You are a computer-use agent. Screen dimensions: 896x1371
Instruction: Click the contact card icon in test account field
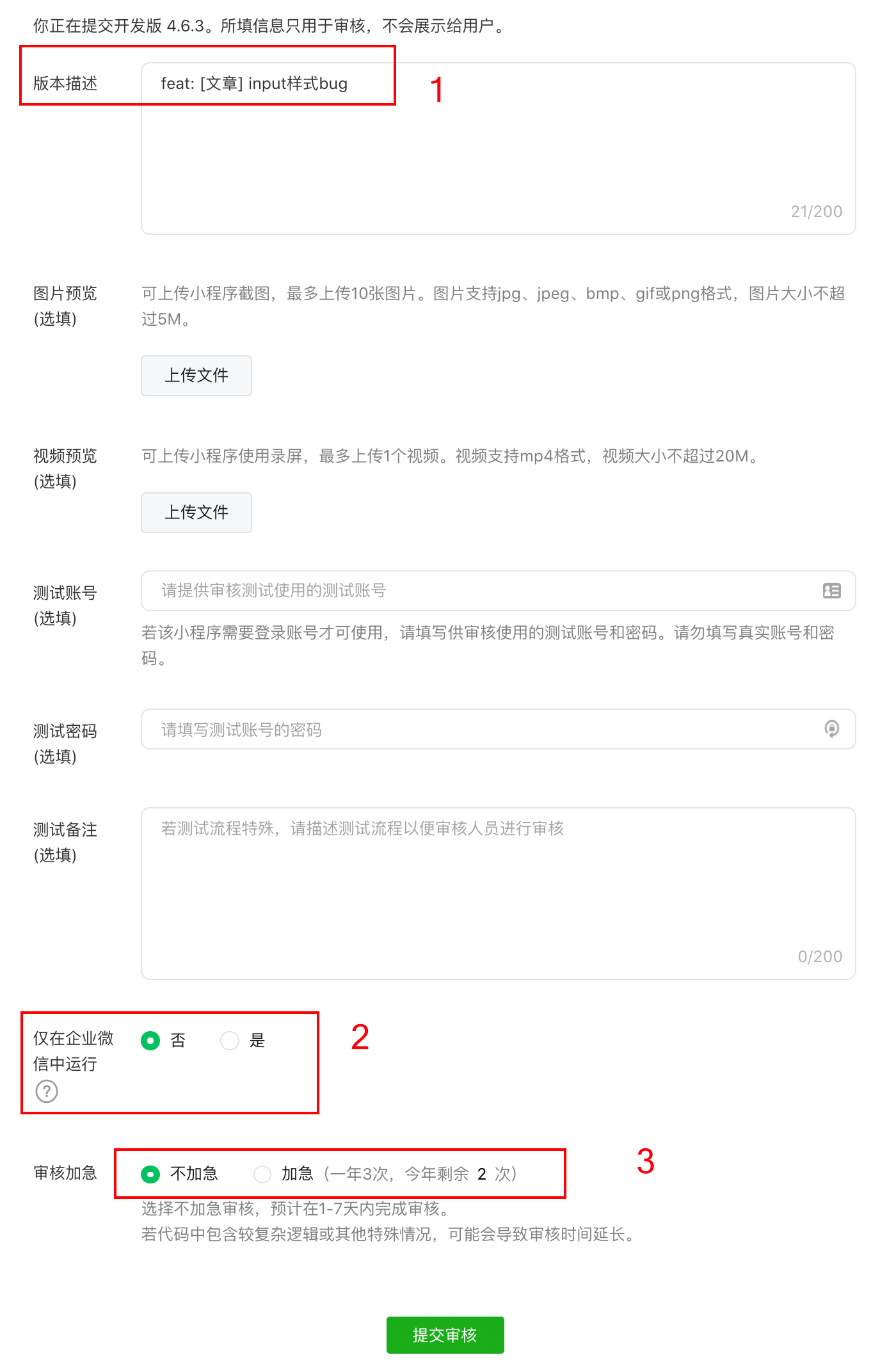tap(831, 591)
